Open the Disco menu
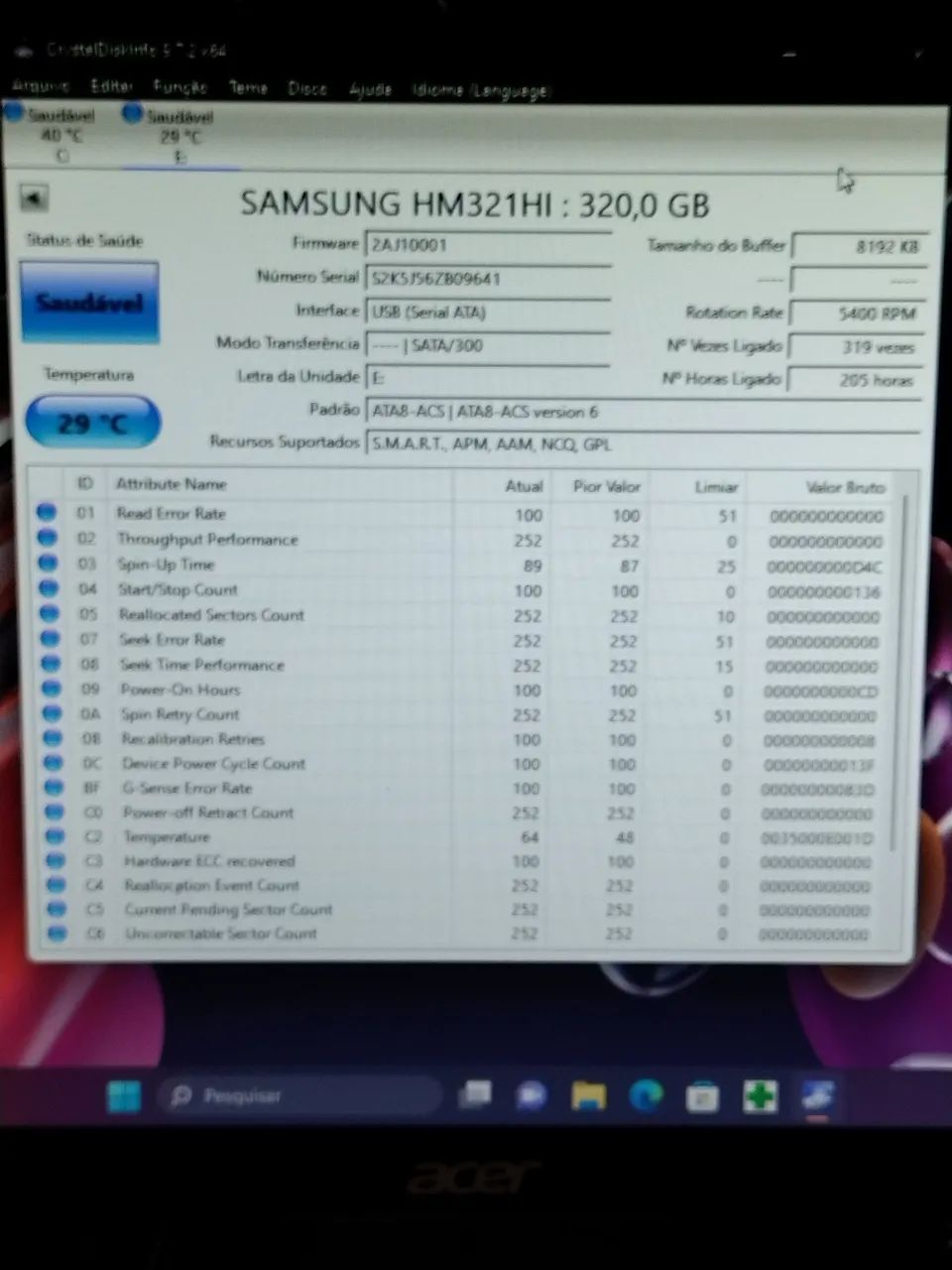Viewport: 952px width, 1270px height. coord(307,88)
